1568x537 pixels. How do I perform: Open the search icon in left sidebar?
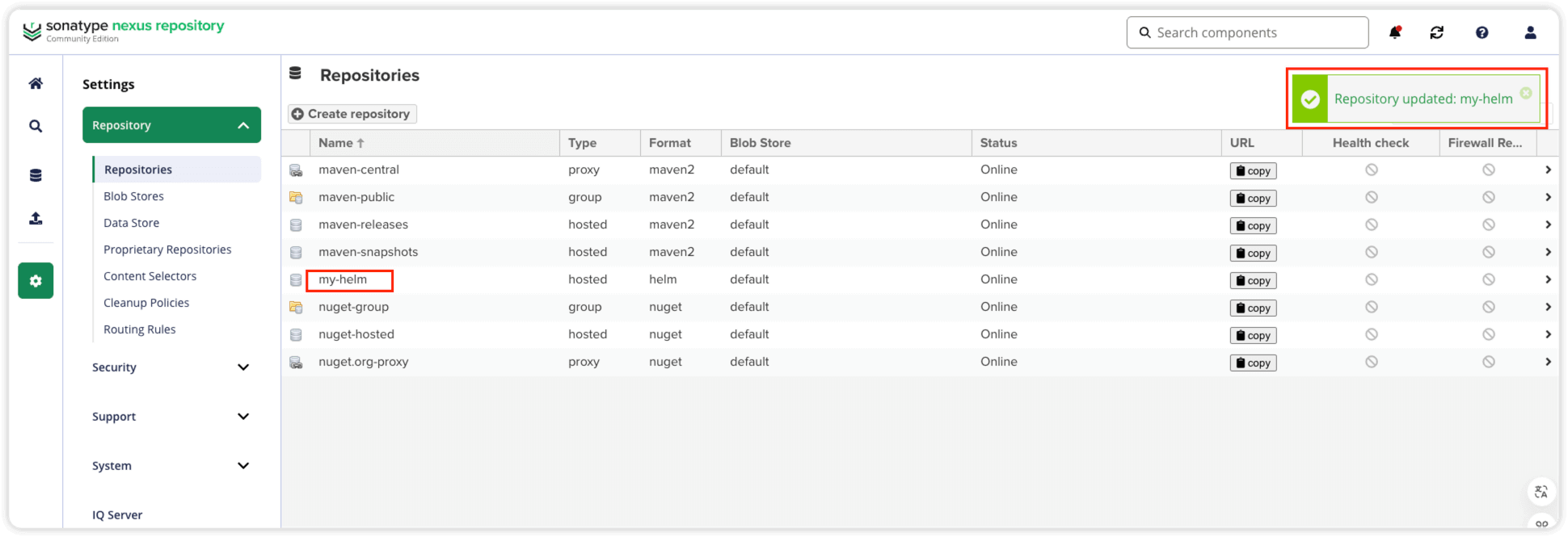36,126
